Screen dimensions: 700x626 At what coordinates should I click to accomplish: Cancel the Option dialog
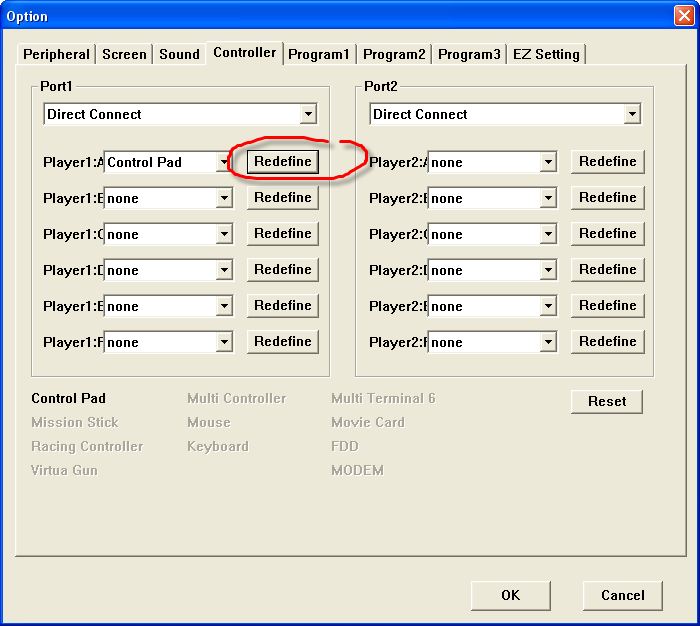coord(622,595)
